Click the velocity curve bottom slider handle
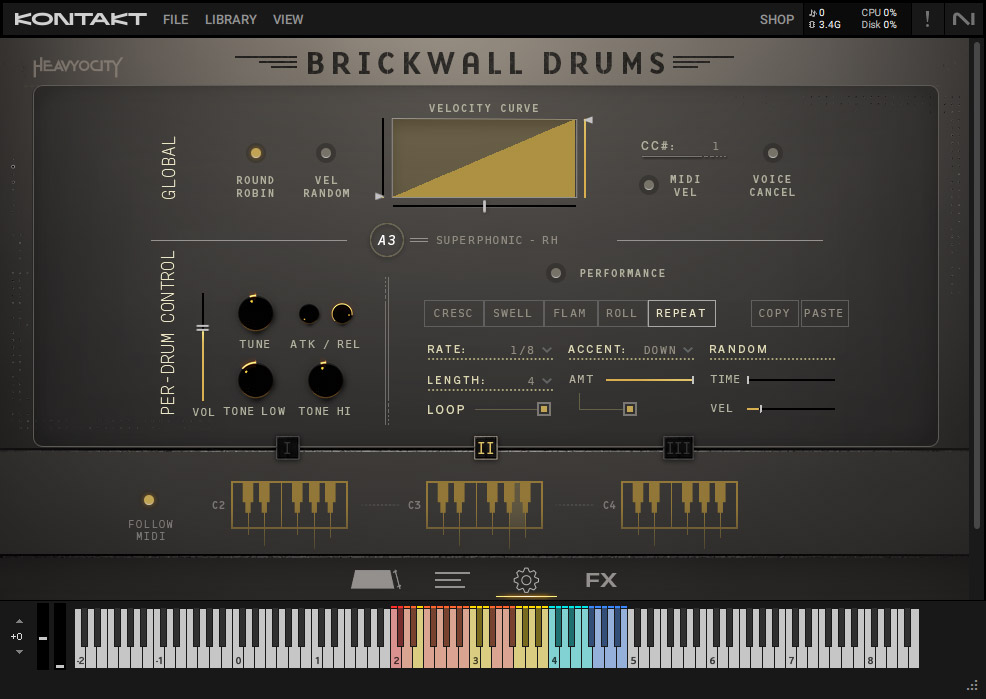 click(x=484, y=206)
